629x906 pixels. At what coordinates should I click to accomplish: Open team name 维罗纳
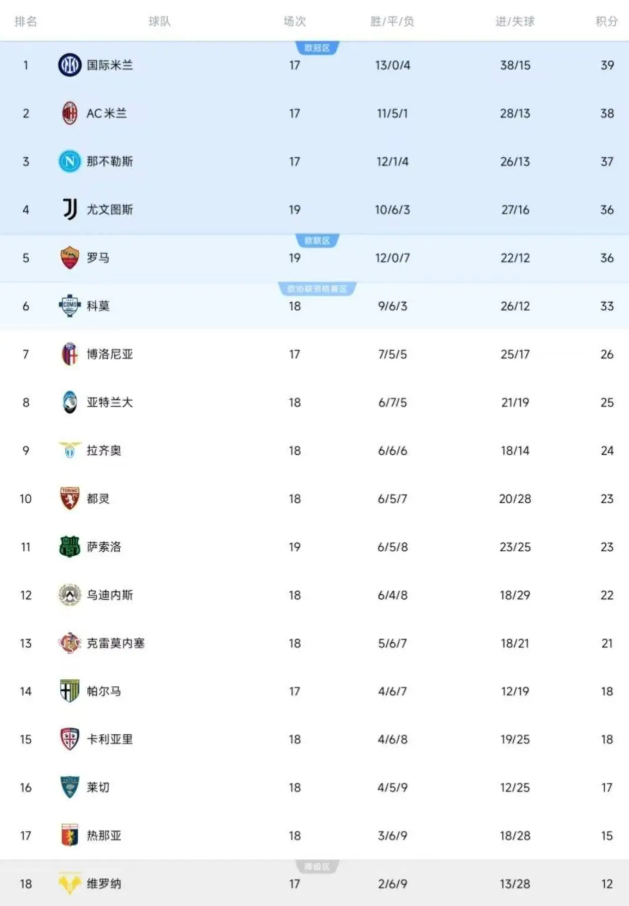(x=104, y=884)
